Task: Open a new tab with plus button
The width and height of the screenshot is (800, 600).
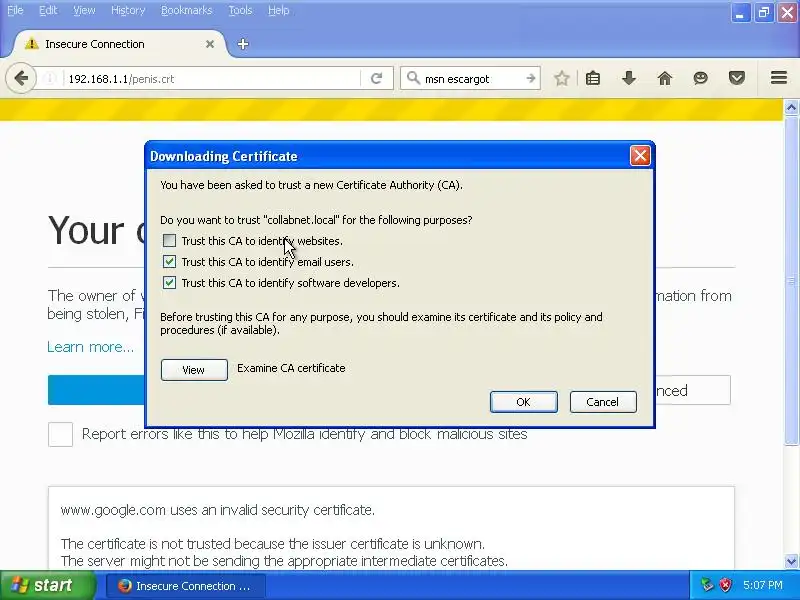Action: [x=243, y=44]
